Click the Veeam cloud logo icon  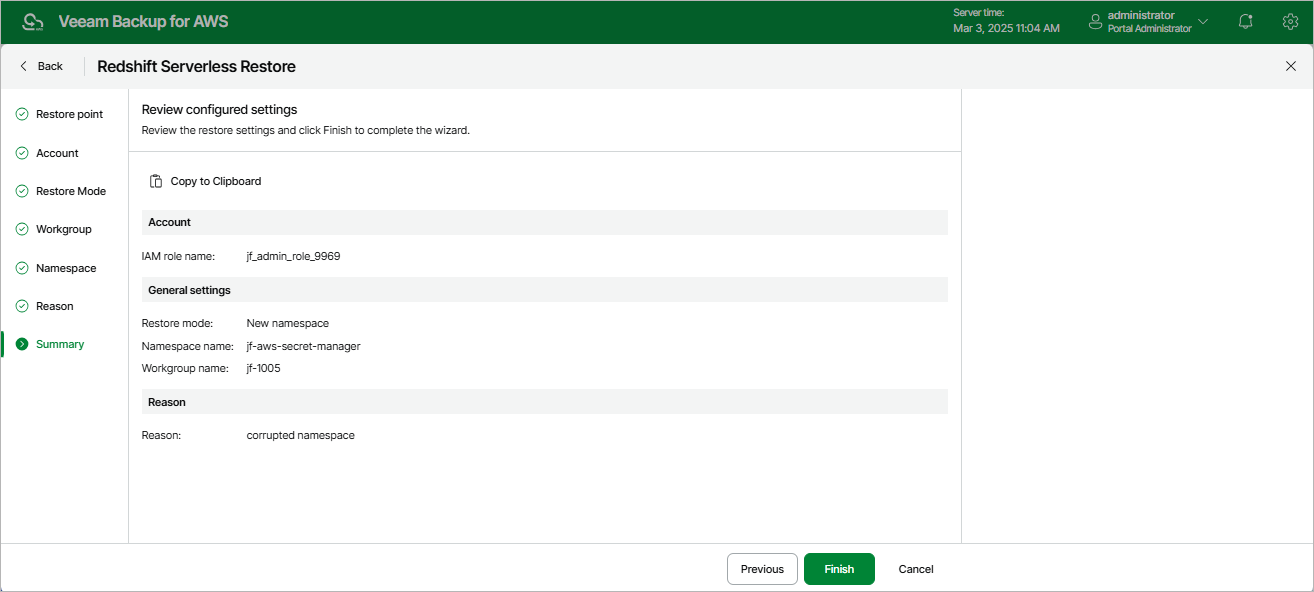coord(33,22)
